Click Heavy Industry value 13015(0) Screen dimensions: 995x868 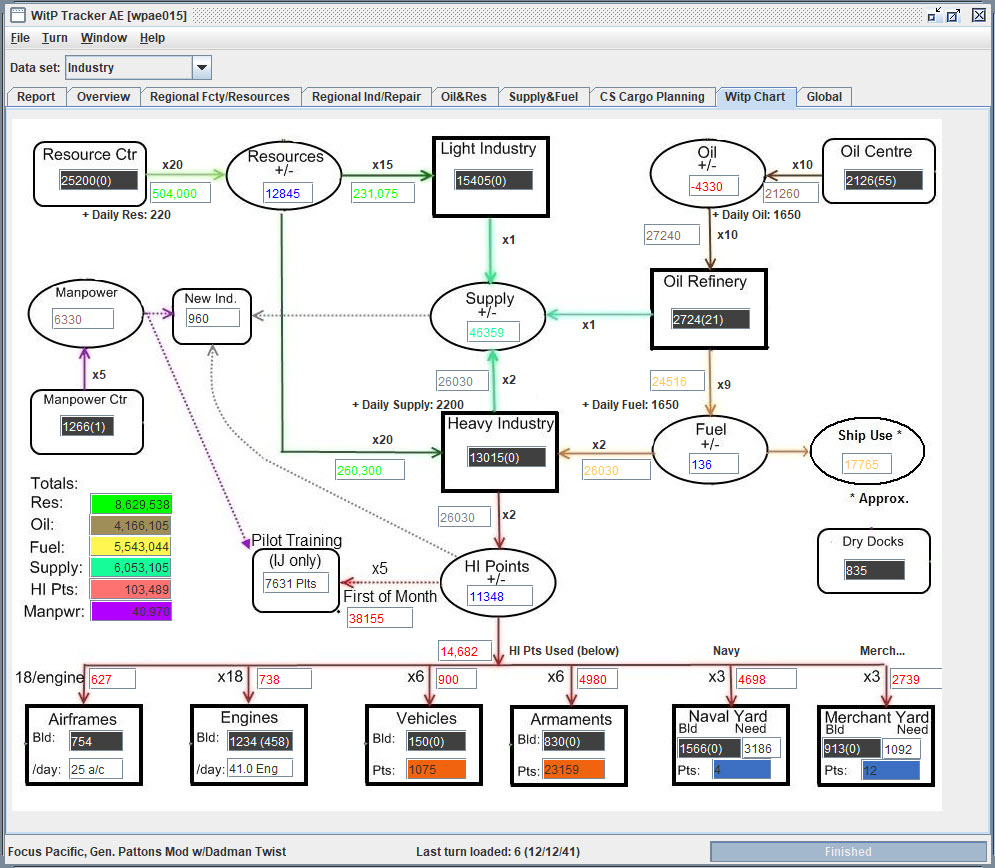coord(506,457)
